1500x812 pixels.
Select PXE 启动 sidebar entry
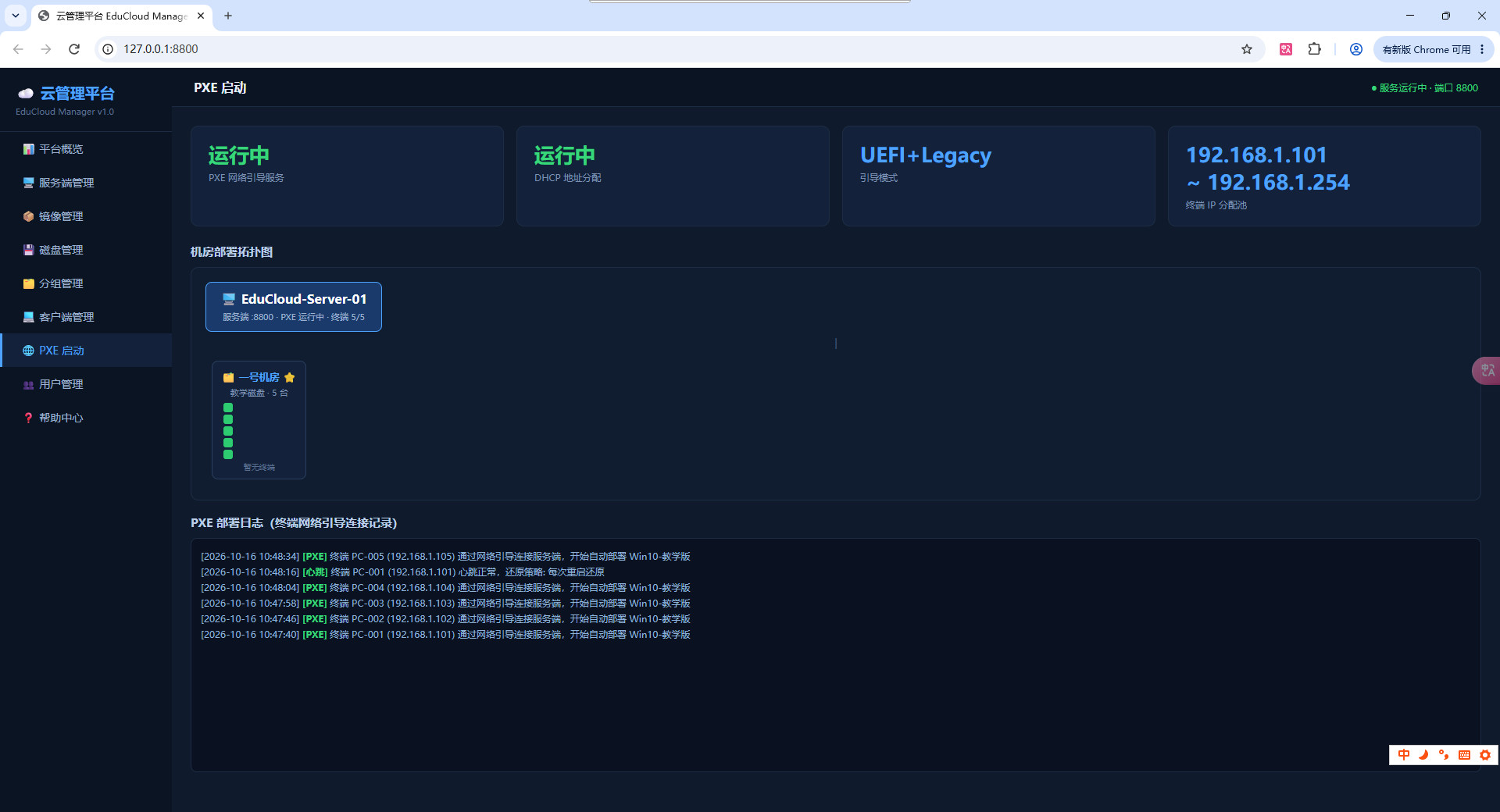(86, 351)
